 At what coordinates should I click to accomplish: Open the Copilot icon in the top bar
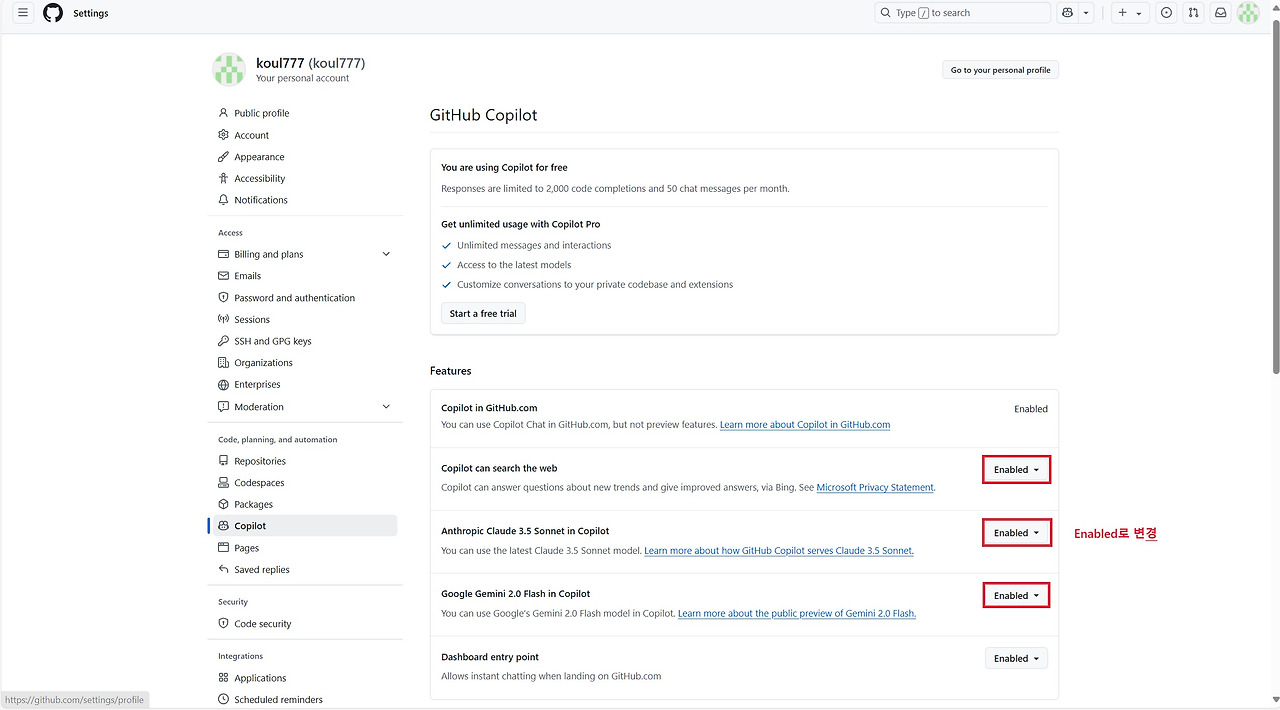point(1067,12)
